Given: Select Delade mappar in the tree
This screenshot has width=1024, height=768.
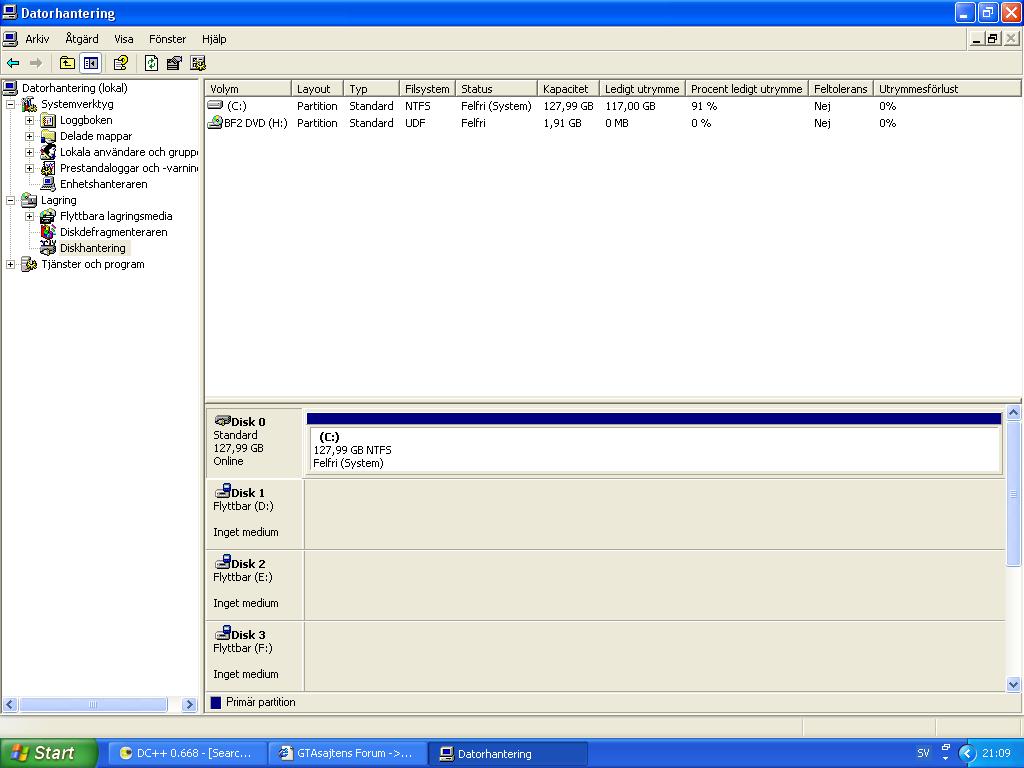Looking at the screenshot, I should (95, 136).
